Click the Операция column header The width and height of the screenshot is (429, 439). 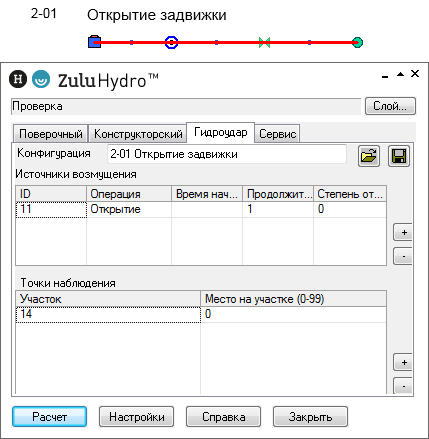(x=129, y=194)
